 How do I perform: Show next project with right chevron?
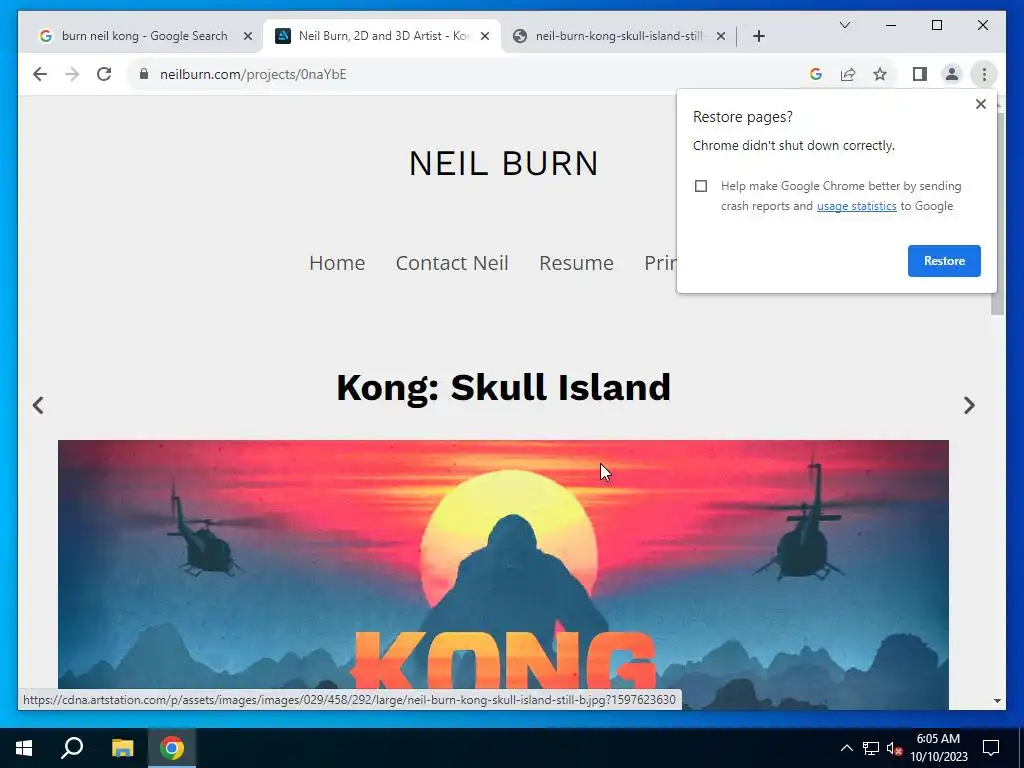969,406
